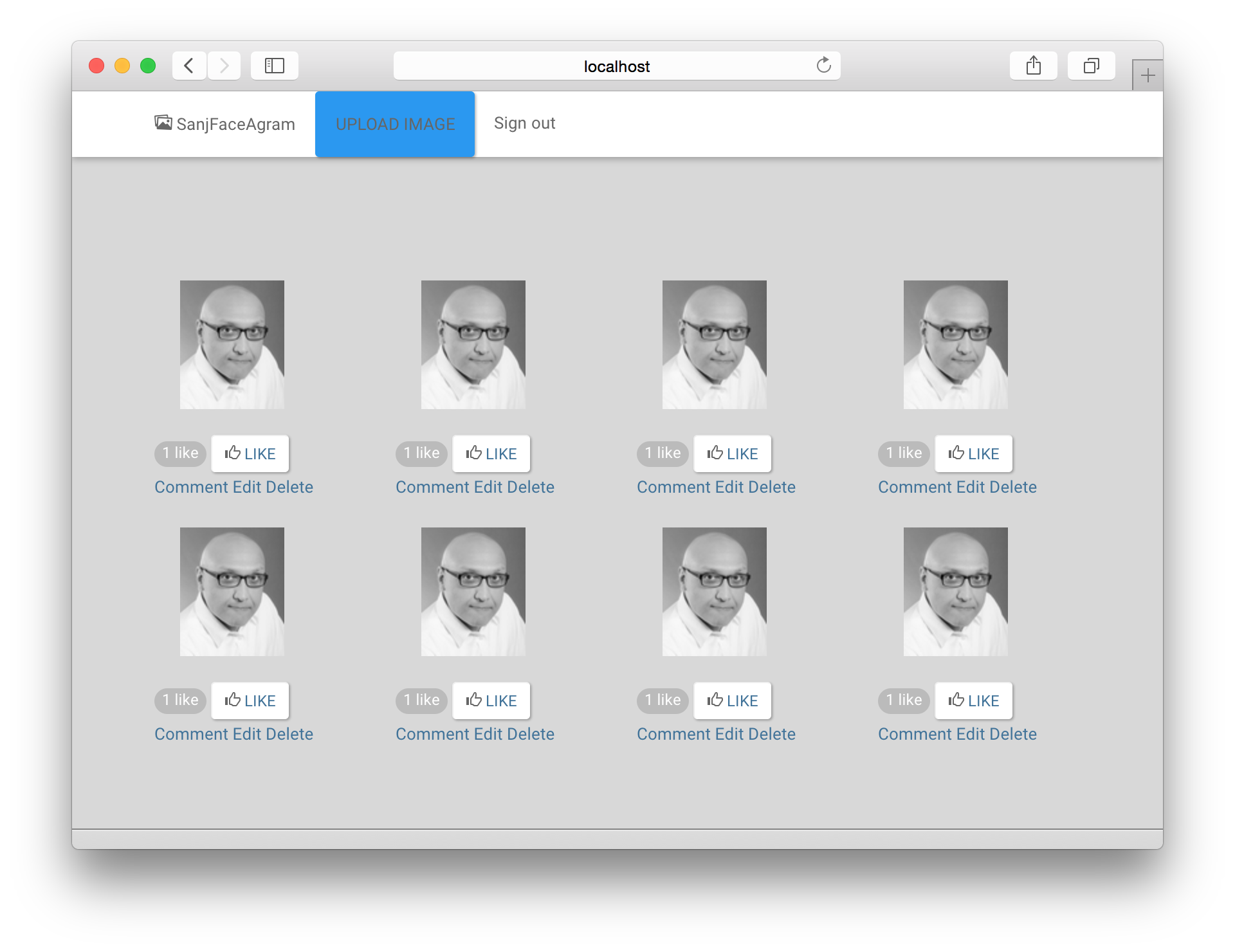1235x952 pixels.
Task: Open the Safari share icon
Action: pyautogui.click(x=1033, y=66)
